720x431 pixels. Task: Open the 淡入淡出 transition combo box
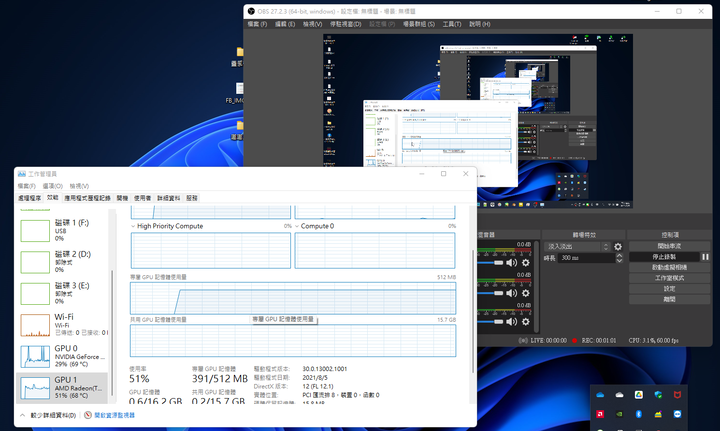[x=578, y=246]
